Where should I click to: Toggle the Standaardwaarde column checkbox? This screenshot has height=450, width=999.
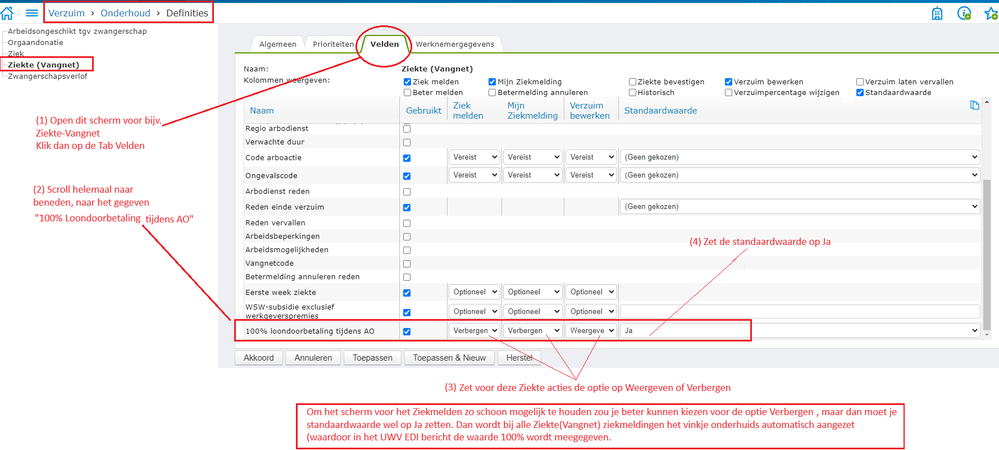860,92
